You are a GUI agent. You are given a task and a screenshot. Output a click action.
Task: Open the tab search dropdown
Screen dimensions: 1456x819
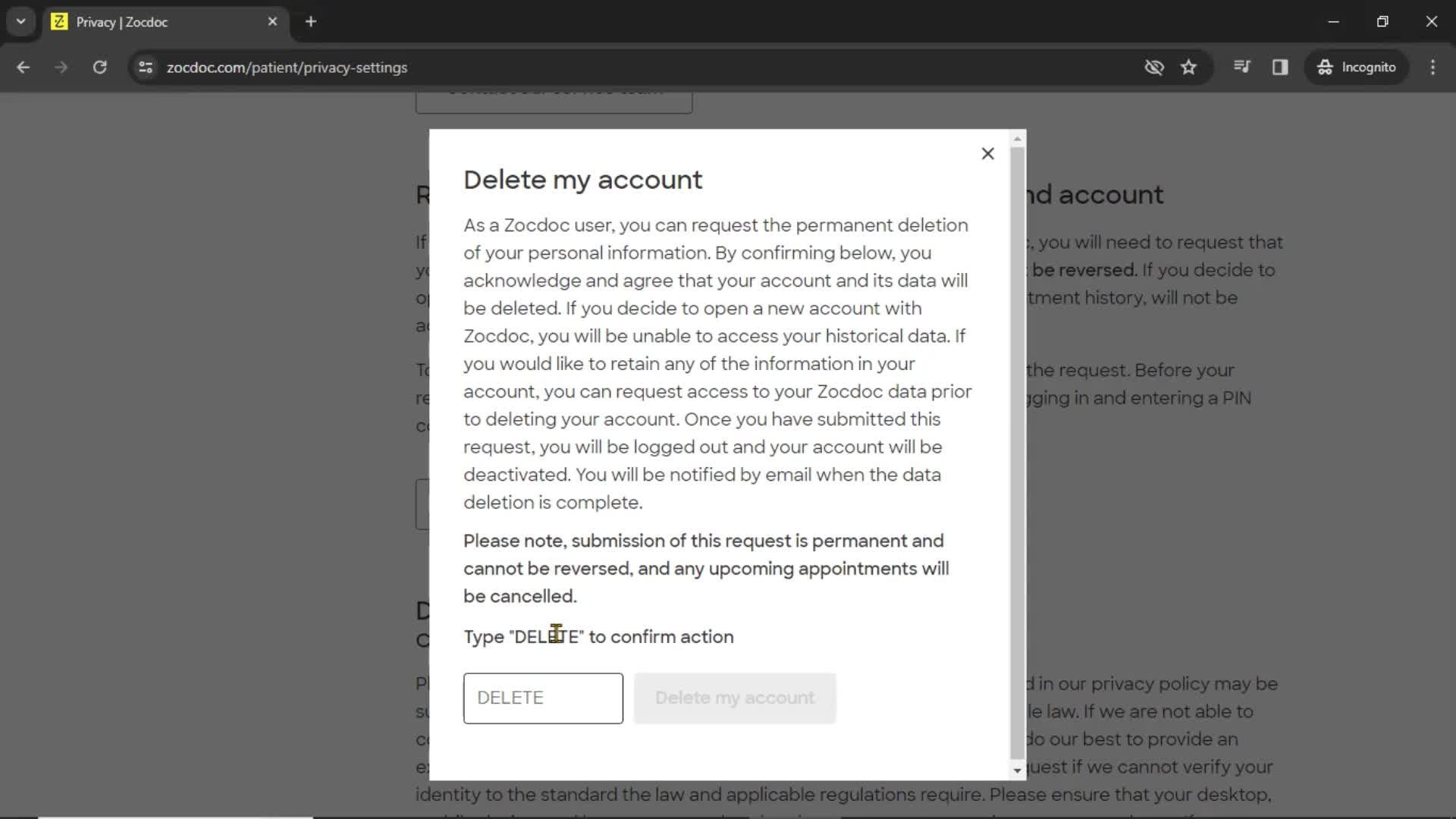pyautogui.click(x=21, y=21)
